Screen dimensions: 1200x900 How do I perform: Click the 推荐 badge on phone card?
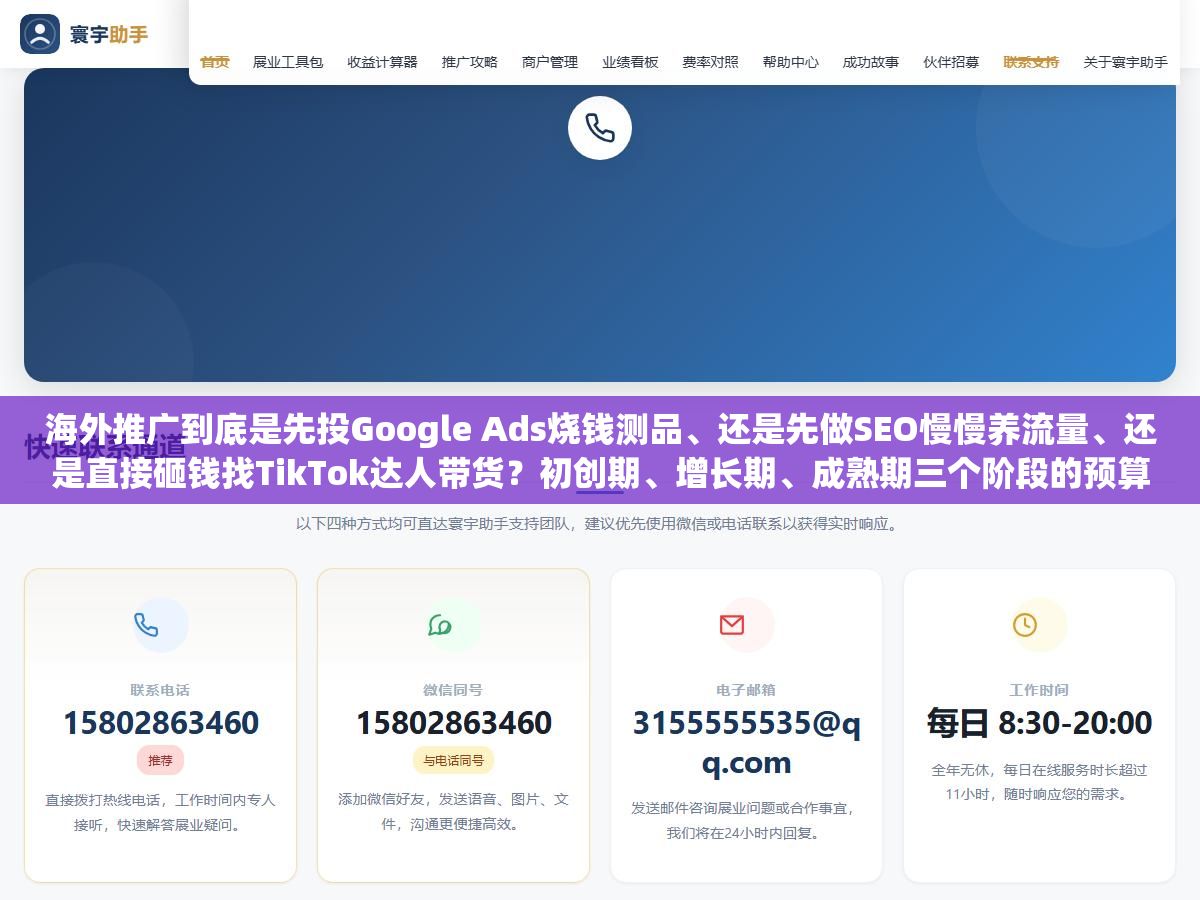(160, 760)
